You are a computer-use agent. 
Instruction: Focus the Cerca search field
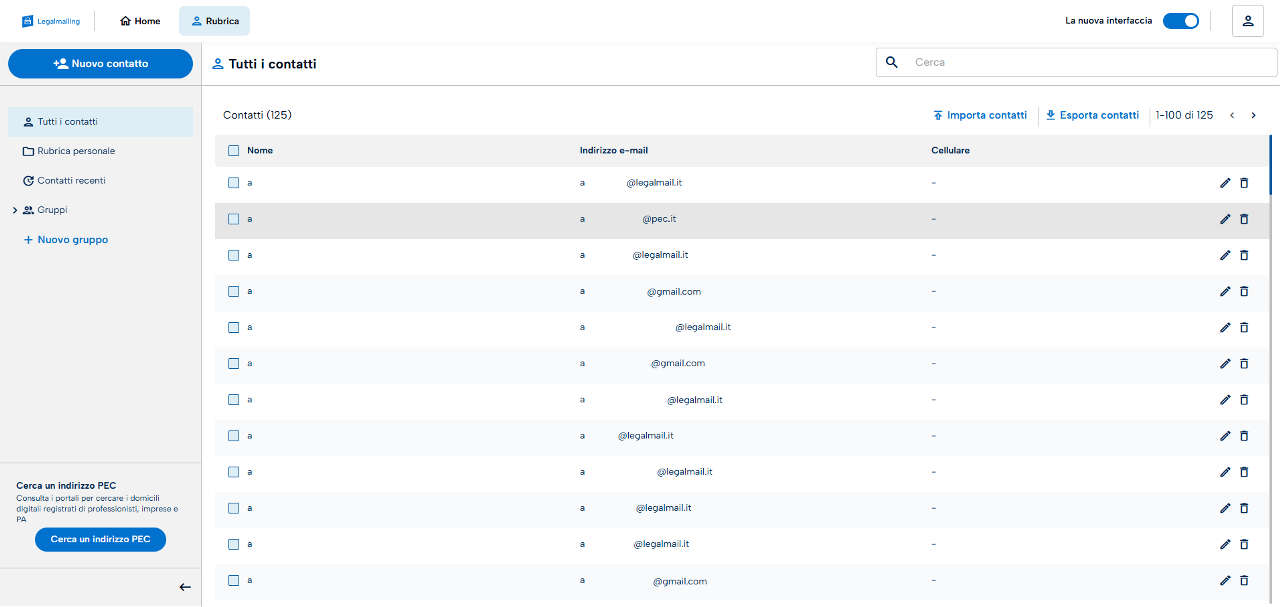(x=1077, y=62)
